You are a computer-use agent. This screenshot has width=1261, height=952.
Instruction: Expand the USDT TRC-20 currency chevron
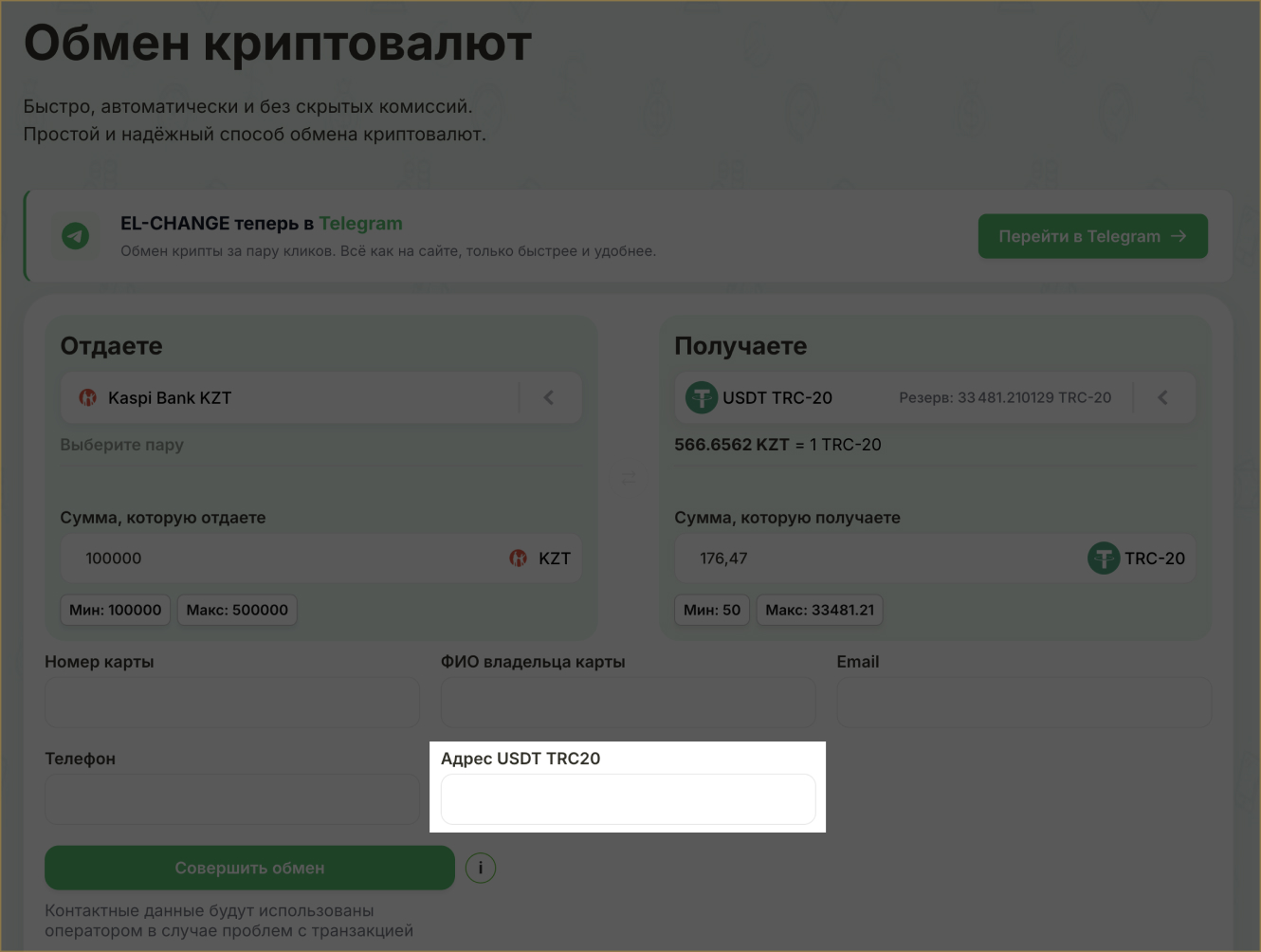pos(1162,398)
